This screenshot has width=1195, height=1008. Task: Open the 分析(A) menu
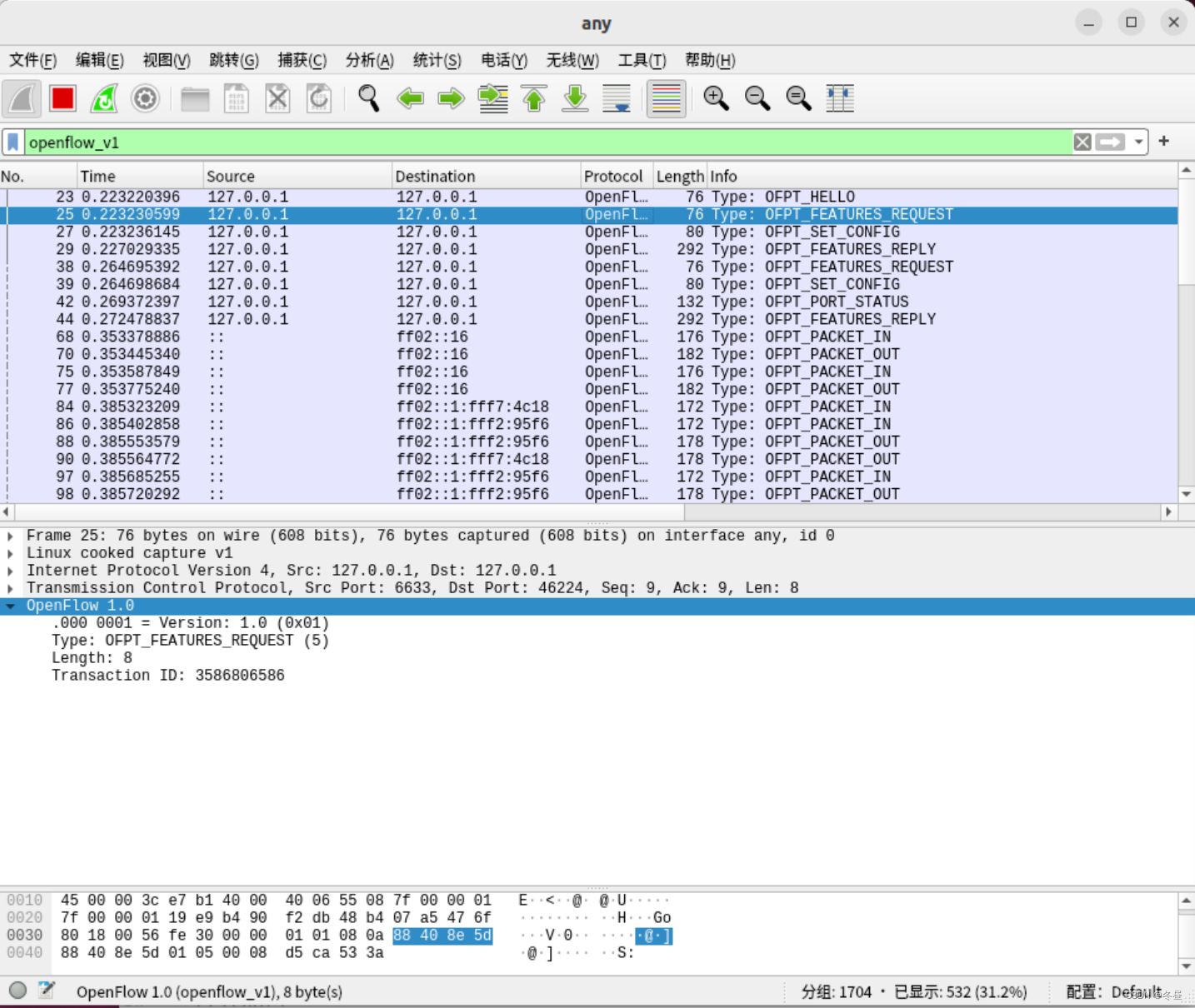click(x=370, y=60)
